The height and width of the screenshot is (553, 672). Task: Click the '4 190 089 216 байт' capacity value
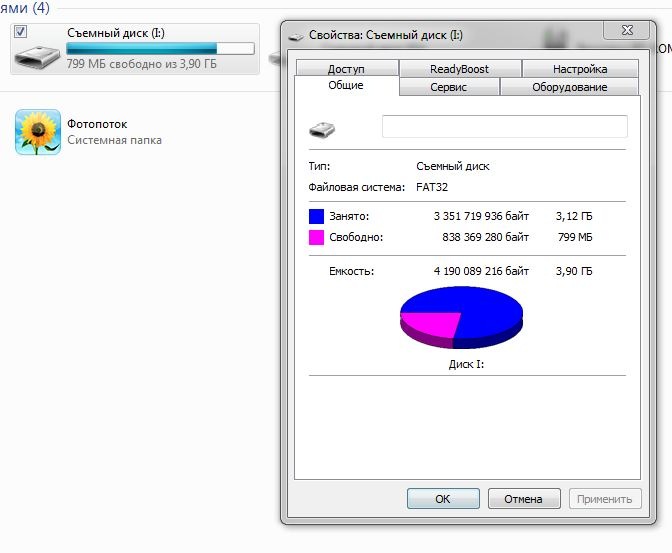[x=481, y=271]
